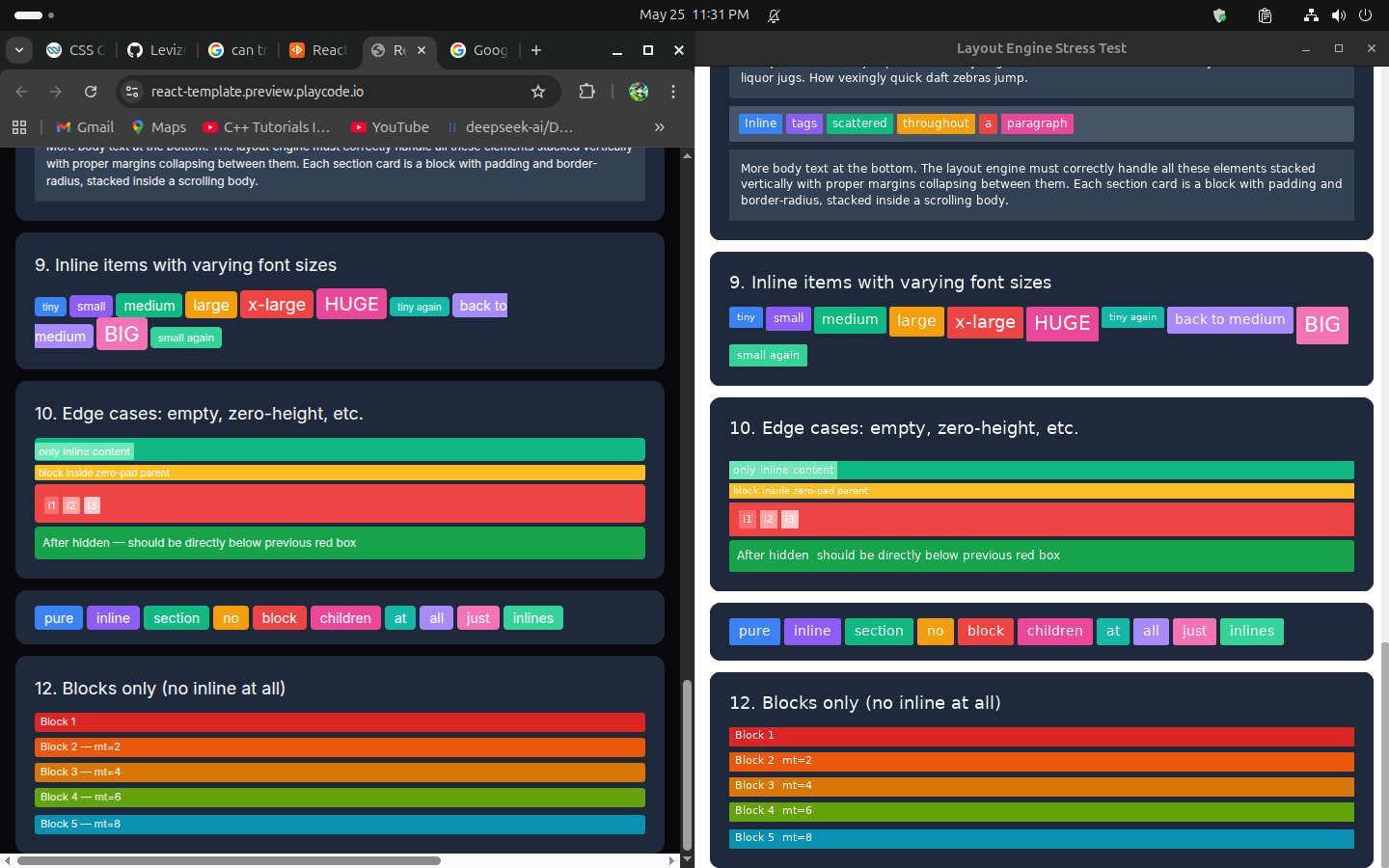Viewport: 1389px width, 868px height.
Task: Switch to the Google 'can tr' tab
Action: pyautogui.click(x=238, y=50)
